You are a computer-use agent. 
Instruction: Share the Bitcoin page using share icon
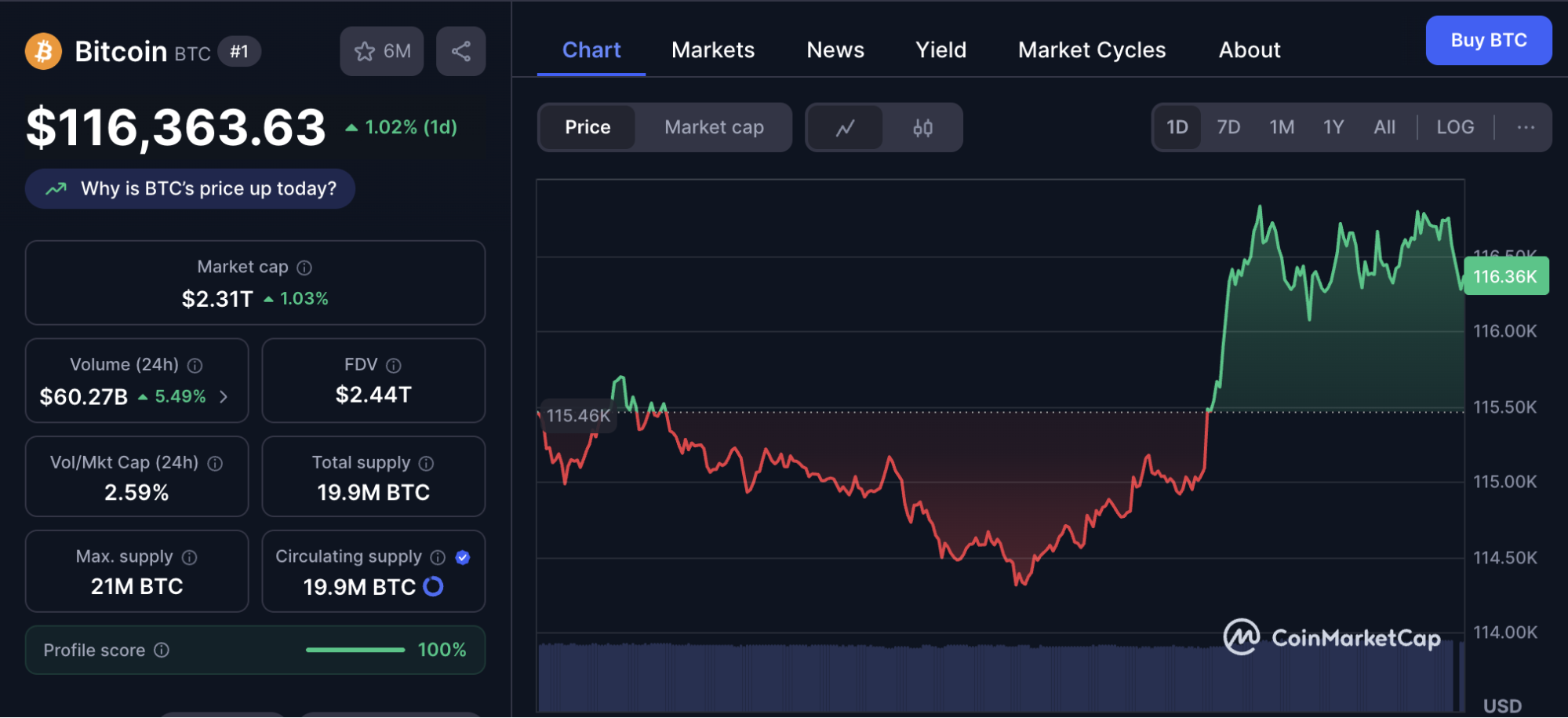click(460, 50)
